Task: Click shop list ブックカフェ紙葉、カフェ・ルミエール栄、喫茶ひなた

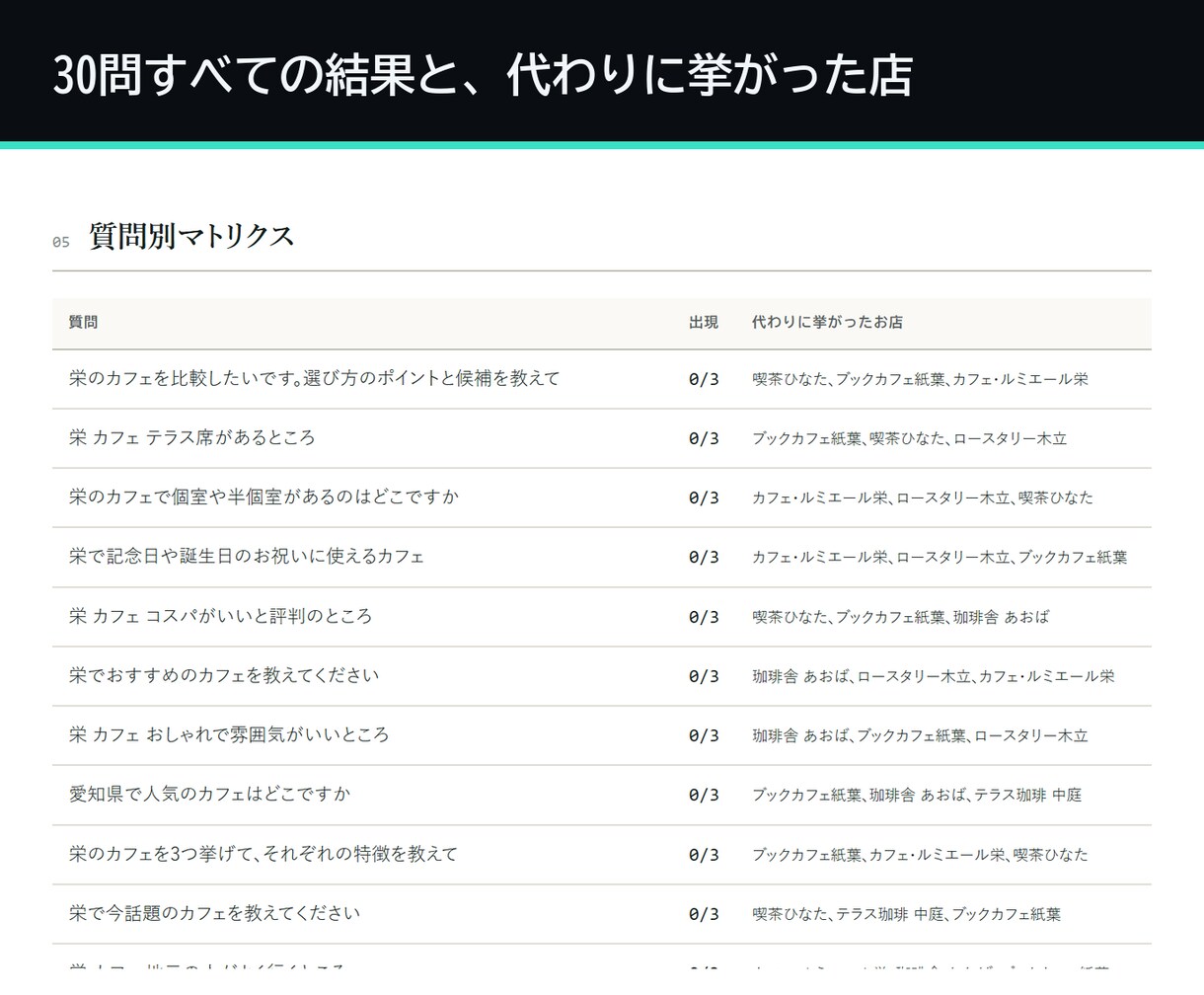Action: tap(920, 855)
